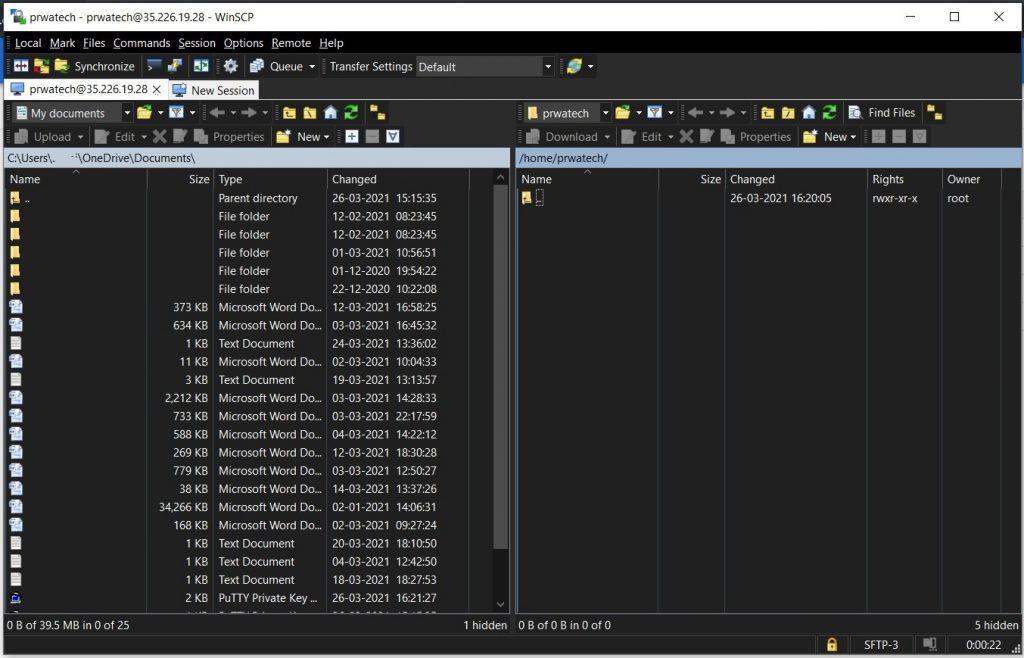Viewport: 1024px width, 658px height.
Task: Expand the Queue dropdown arrow
Action: point(312,67)
